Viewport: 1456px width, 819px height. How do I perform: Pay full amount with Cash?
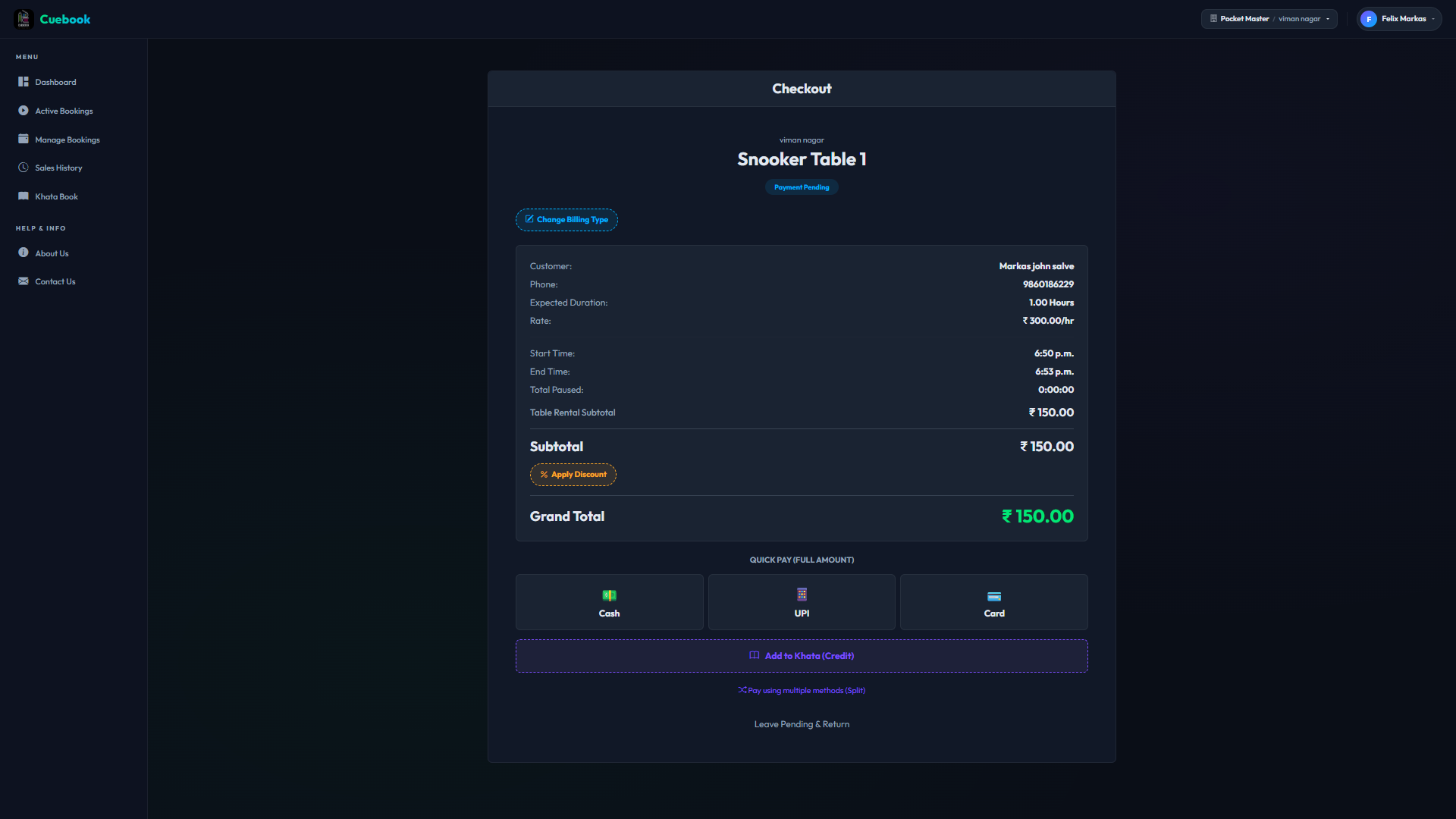click(609, 602)
